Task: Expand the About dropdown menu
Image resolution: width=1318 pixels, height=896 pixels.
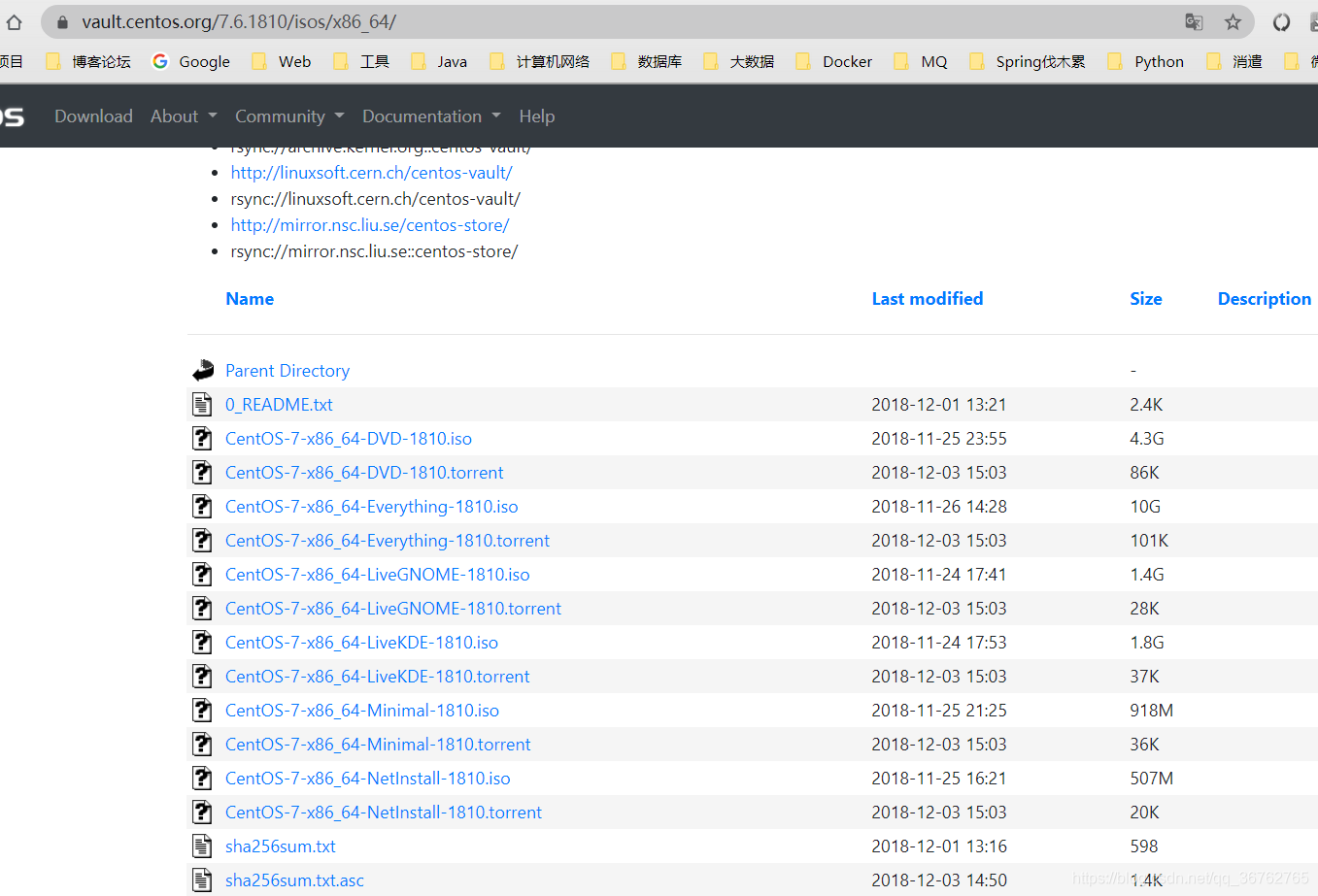Action: pos(184,116)
